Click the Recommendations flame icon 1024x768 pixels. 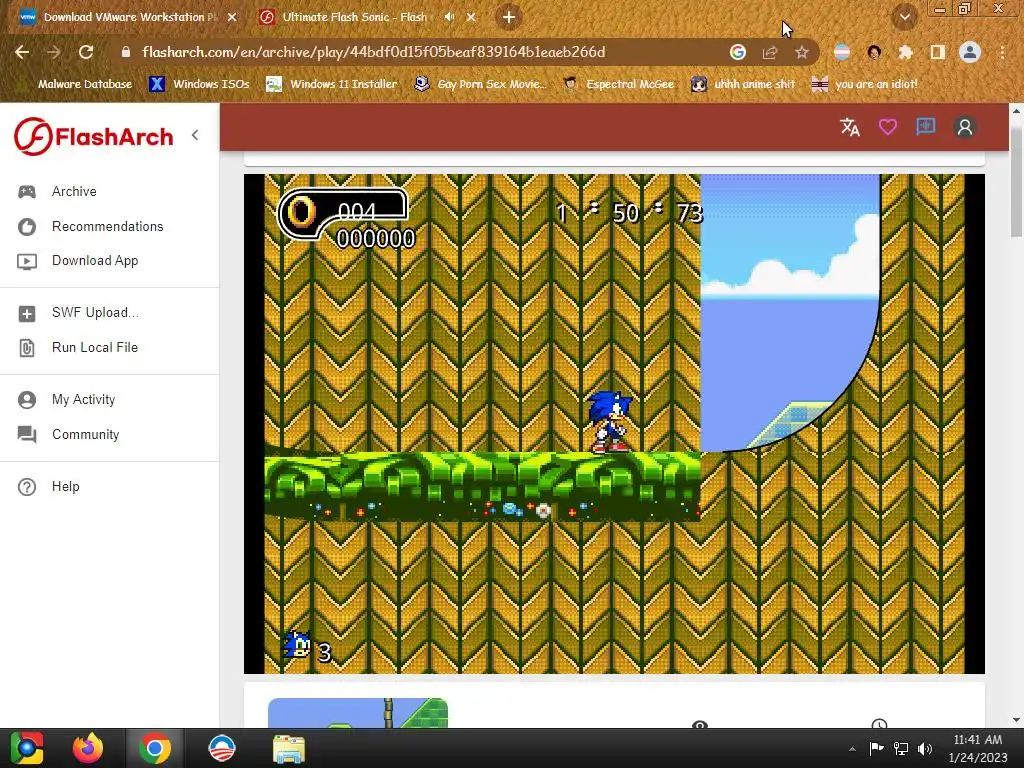(27, 227)
